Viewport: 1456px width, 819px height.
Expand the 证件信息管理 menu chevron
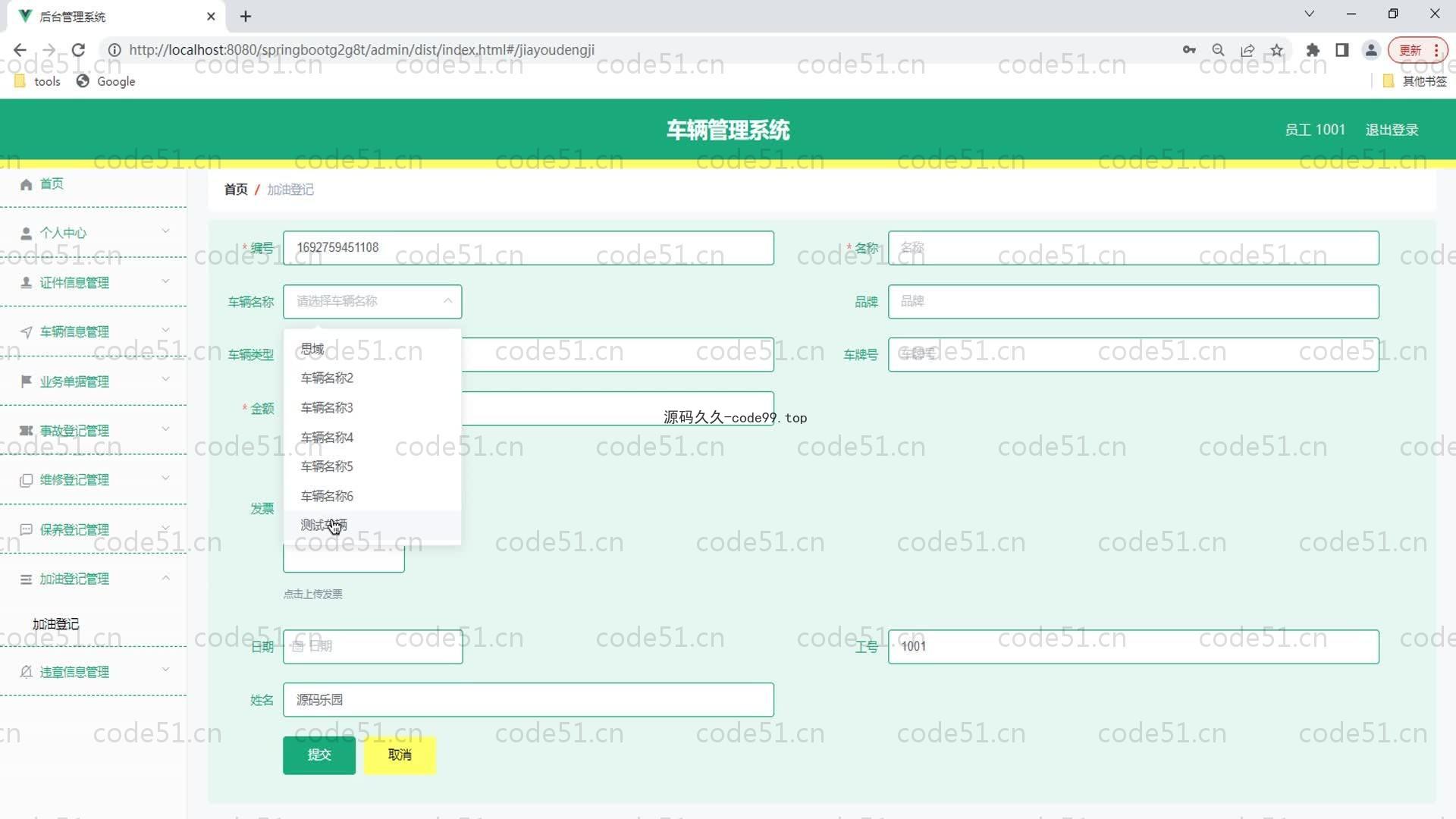165,281
